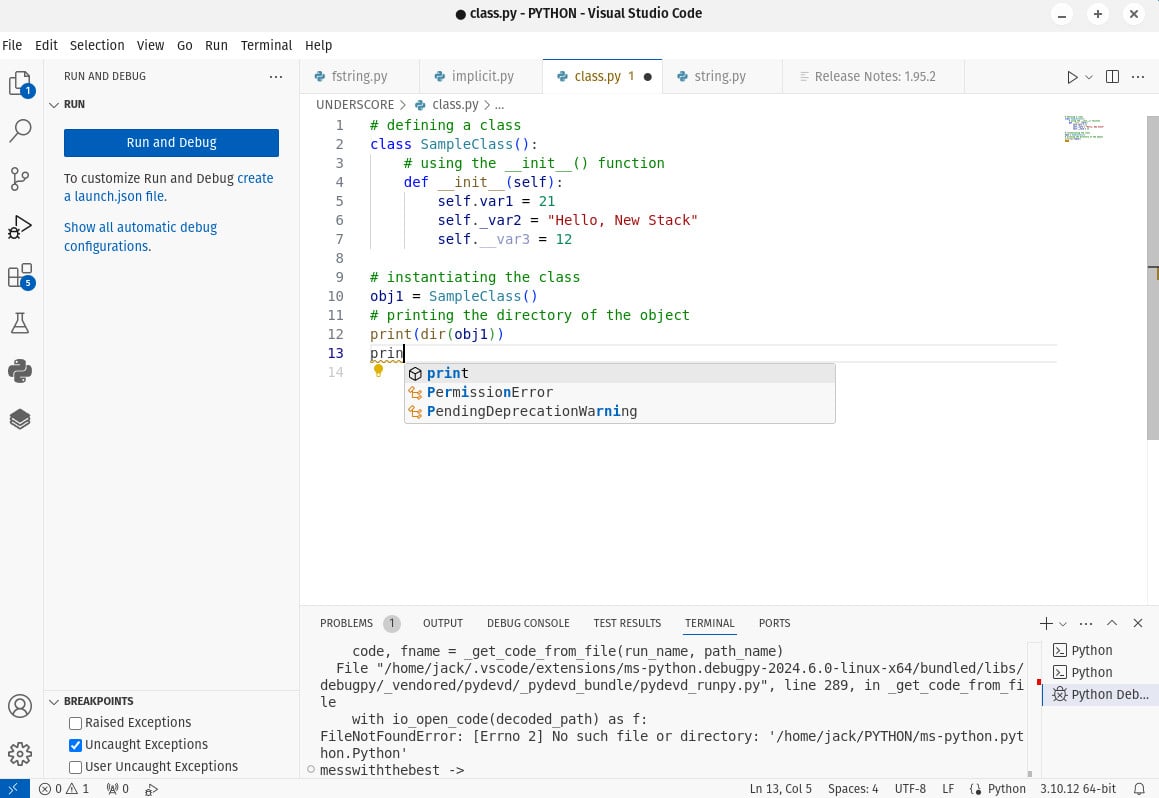Open Run and Debug panel More Actions ellipsis

[276, 76]
